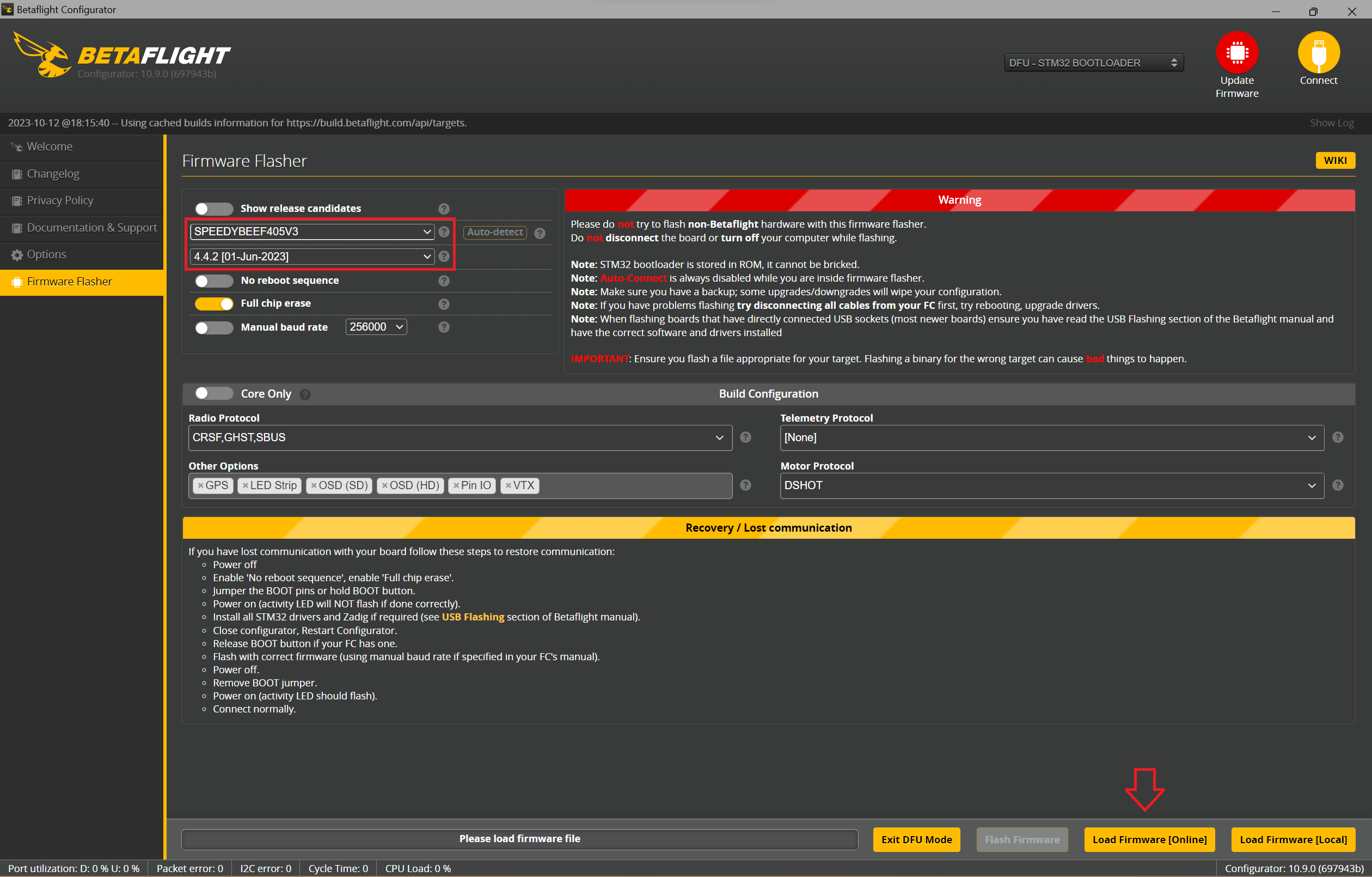
Task: Toggle the Core Only switch
Action: [213, 393]
